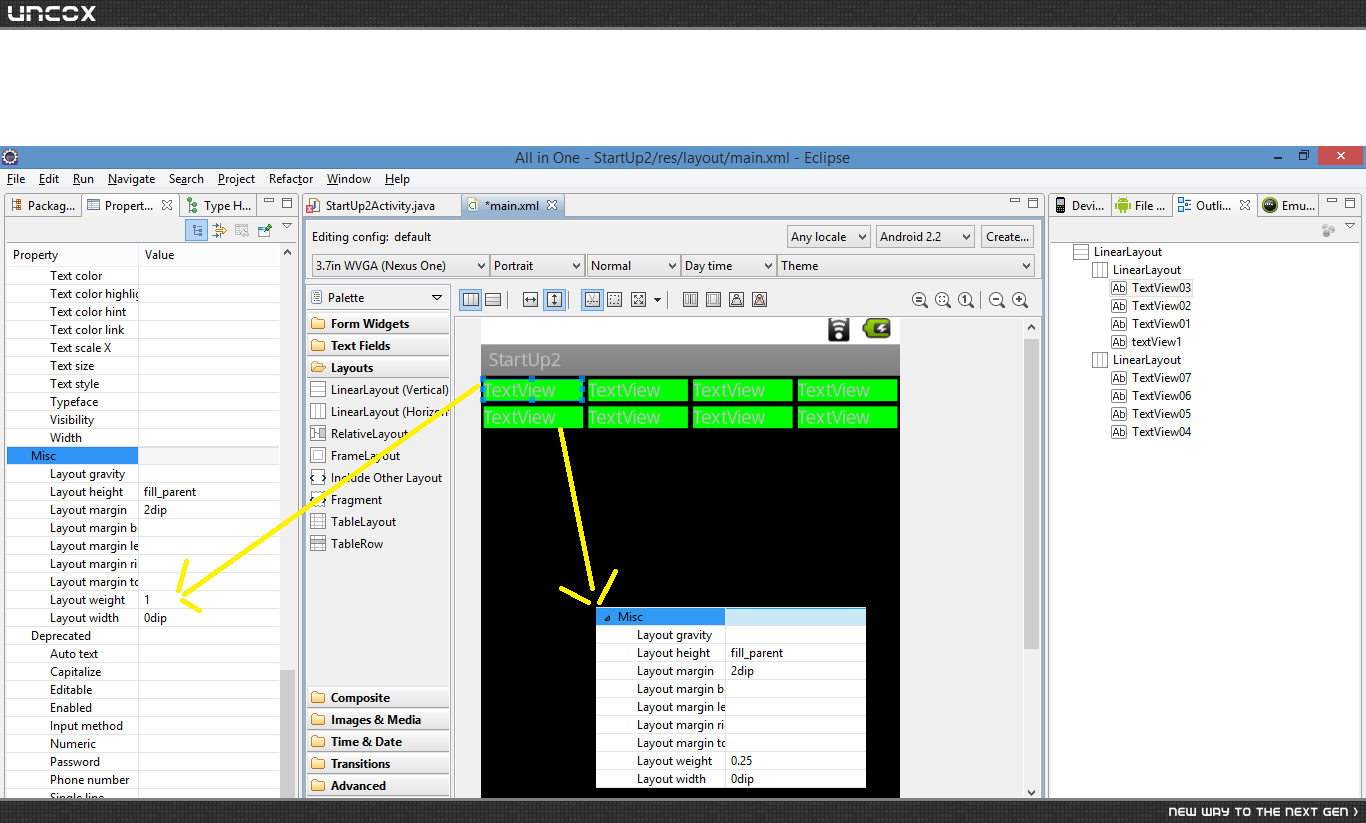Click distribute weights evenly icon

tap(691, 299)
